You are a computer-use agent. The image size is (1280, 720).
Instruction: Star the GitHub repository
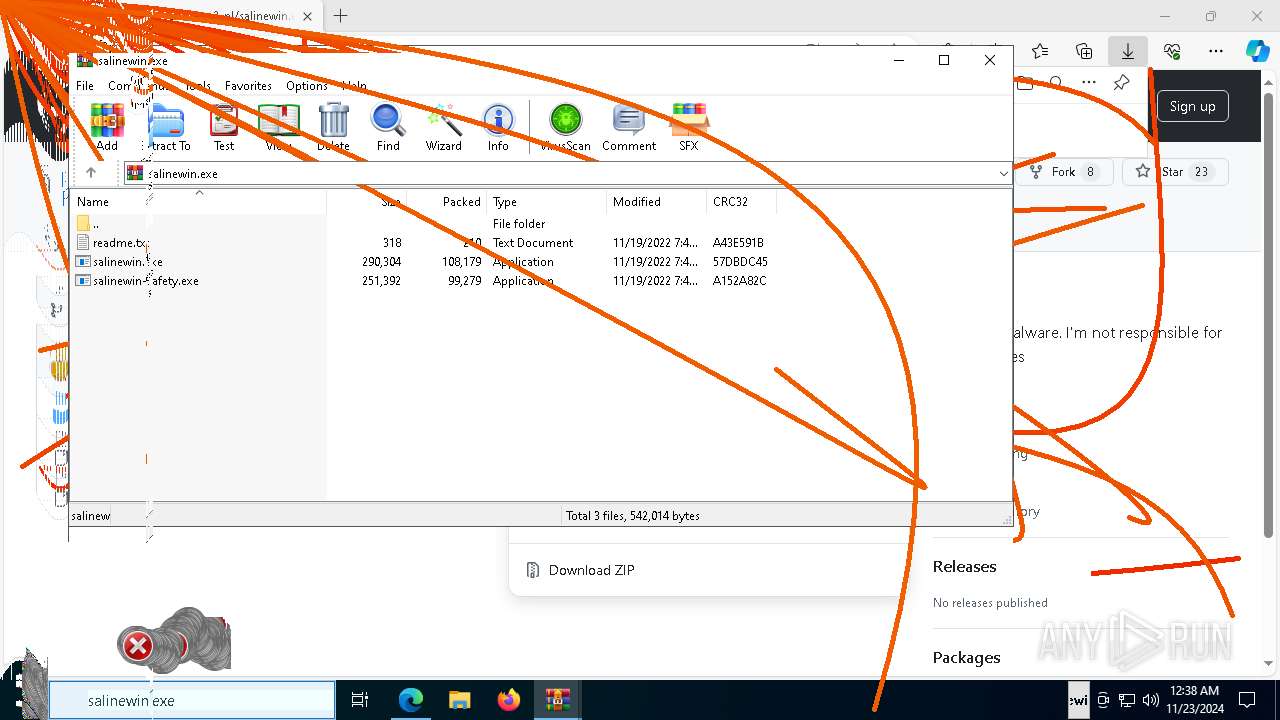point(1174,172)
